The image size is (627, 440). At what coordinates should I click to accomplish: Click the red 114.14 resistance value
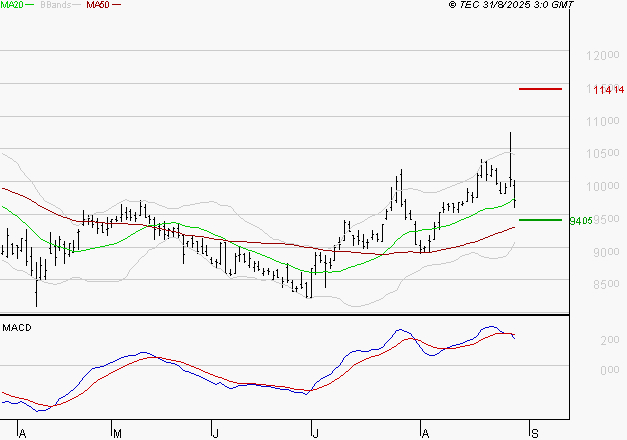[609, 90]
